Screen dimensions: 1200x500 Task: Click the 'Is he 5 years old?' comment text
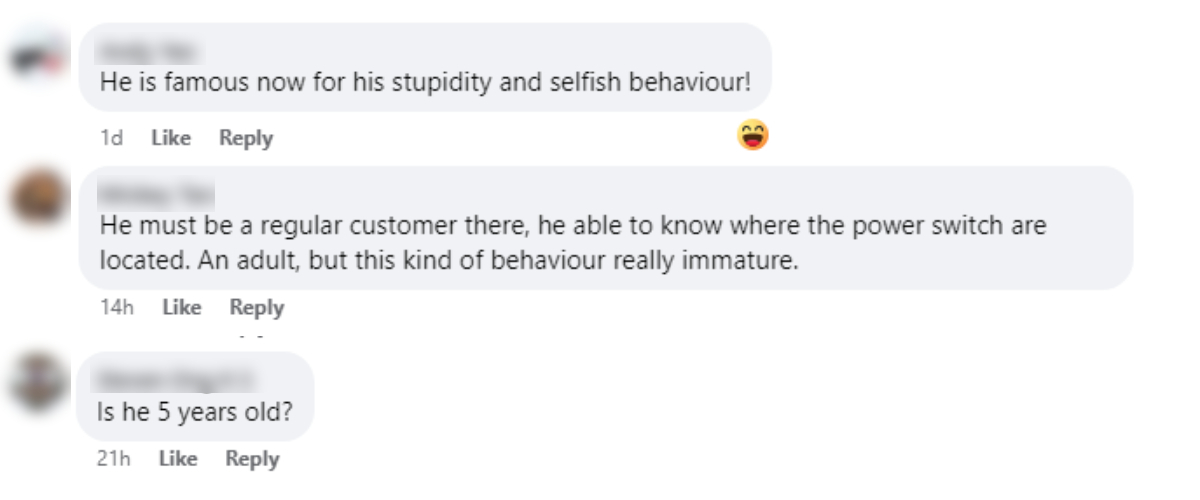pos(194,412)
